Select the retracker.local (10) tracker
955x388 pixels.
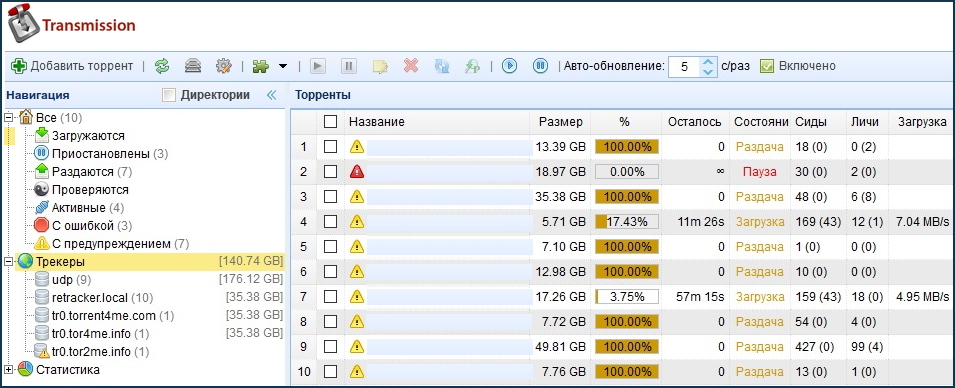94,298
